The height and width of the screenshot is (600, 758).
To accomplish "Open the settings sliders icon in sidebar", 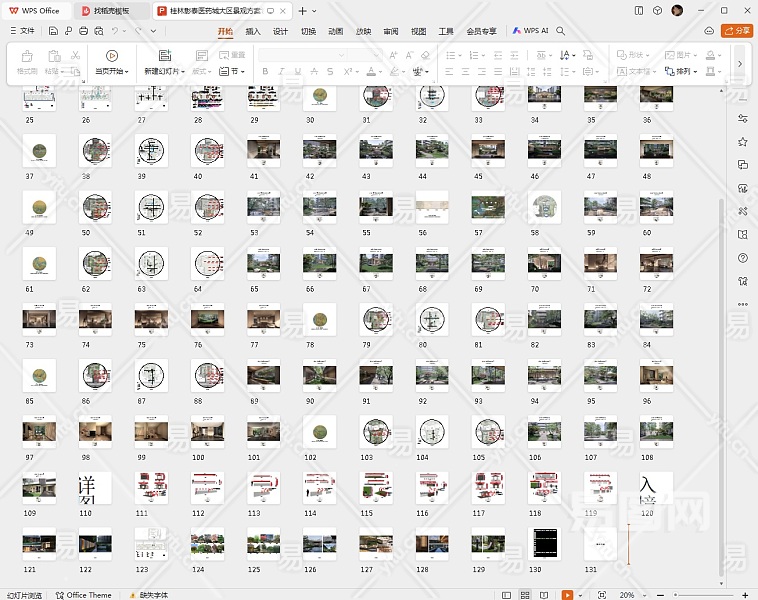I will coord(742,118).
